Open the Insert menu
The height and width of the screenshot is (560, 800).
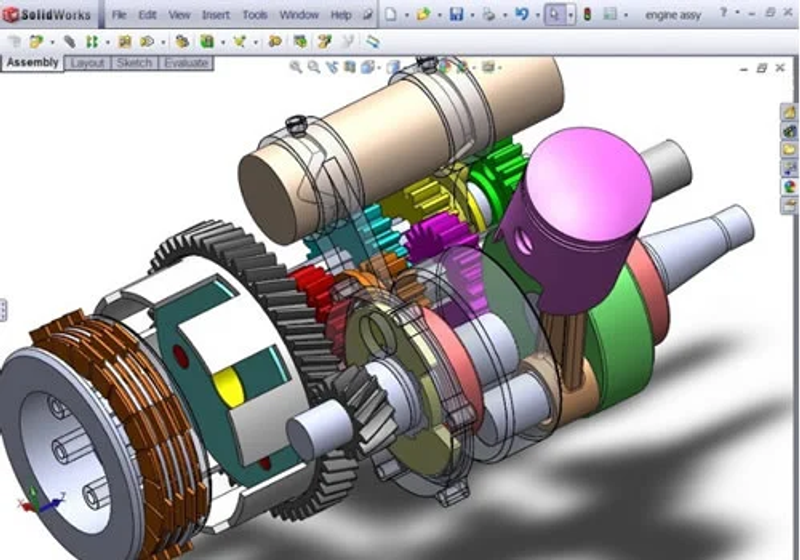216,15
